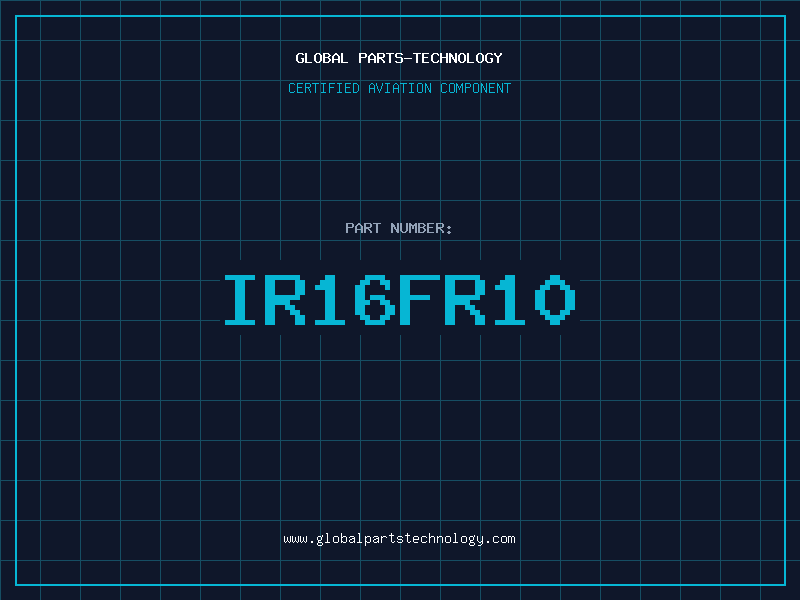
Task: Select the IR16FR10 part number text
Action: click(399, 300)
